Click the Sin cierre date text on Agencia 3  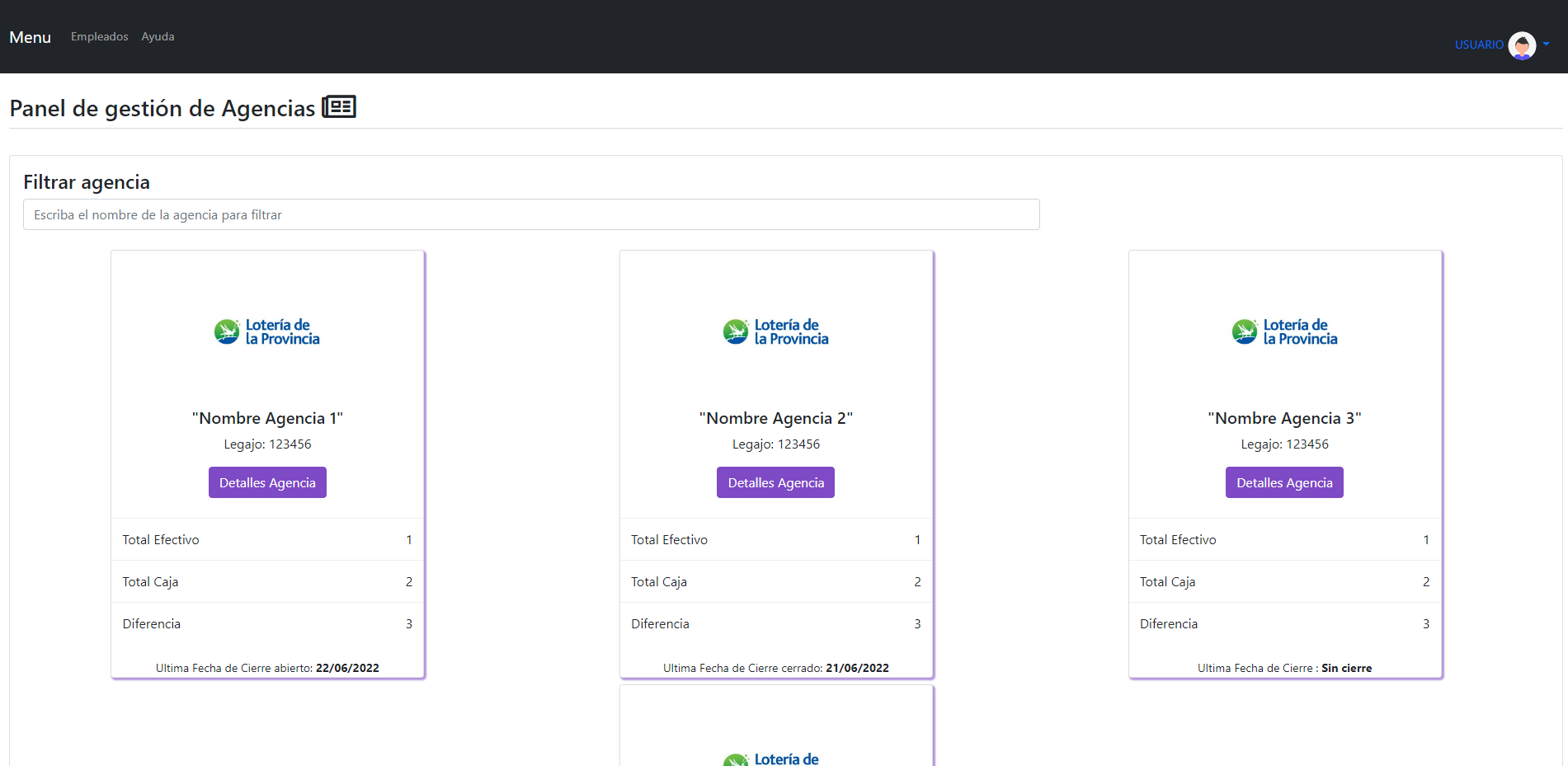[x=1346, y=668]
